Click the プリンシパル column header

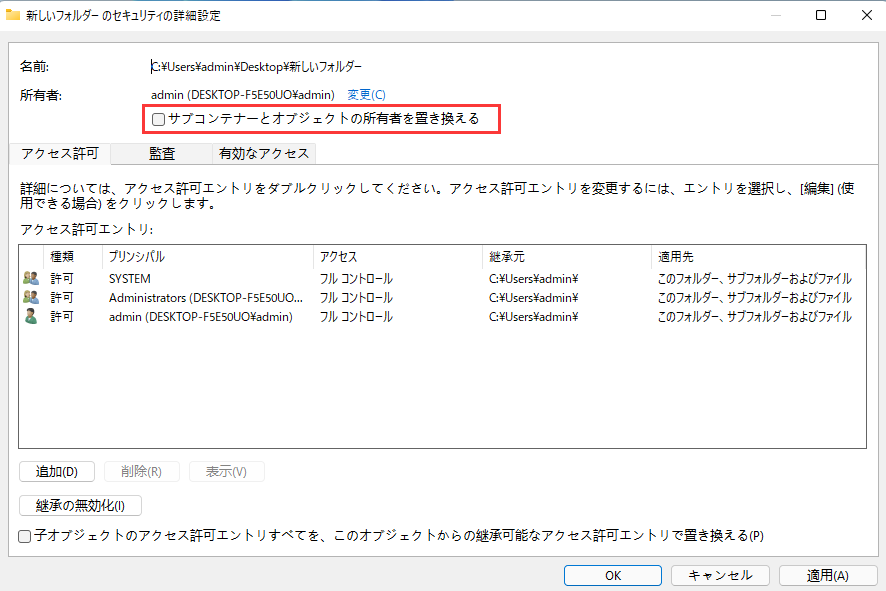[135, 256]
